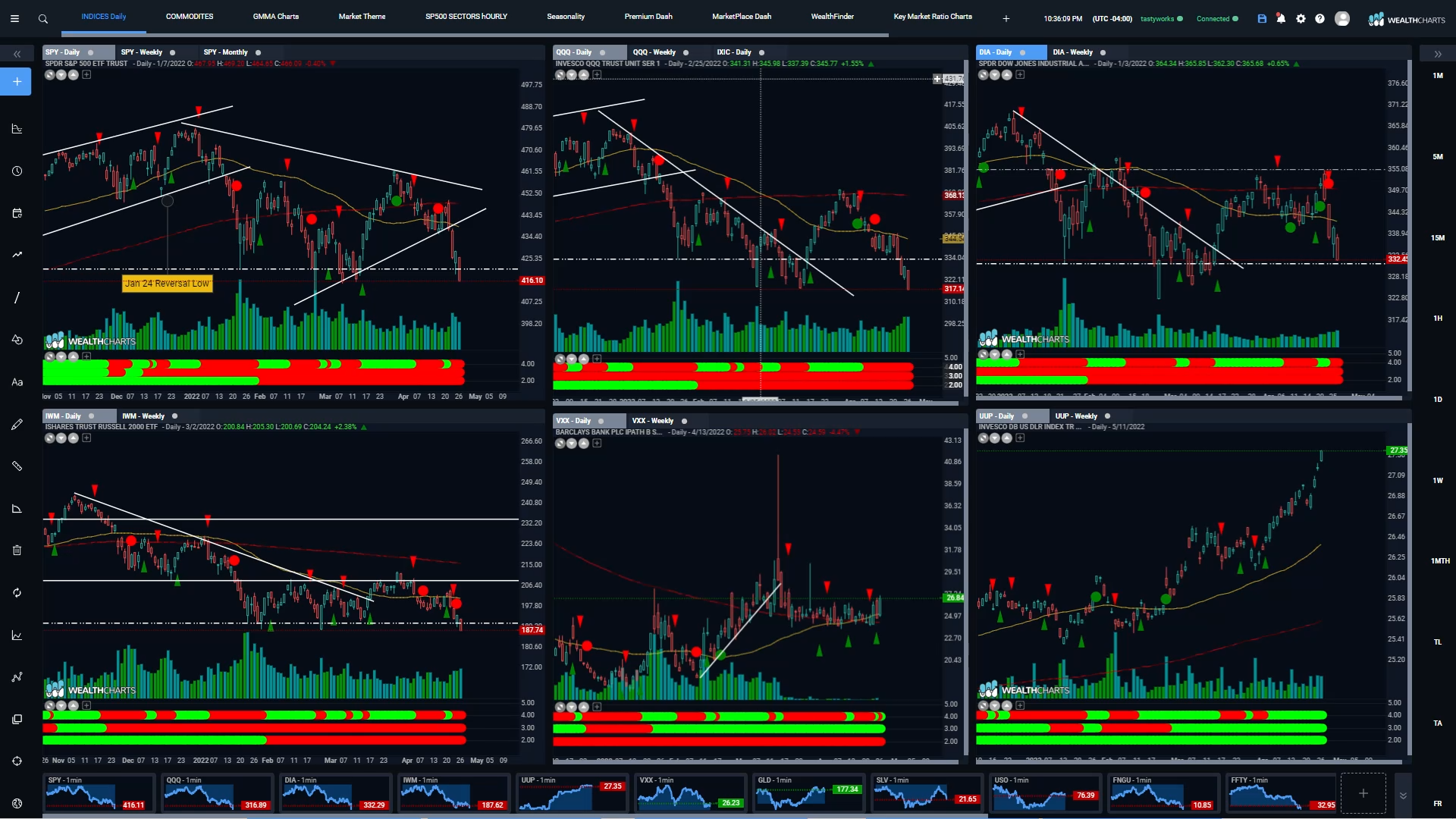
Task: Toggle the dot on QQQ - Weekly tab
Action: tap(686, 52)
